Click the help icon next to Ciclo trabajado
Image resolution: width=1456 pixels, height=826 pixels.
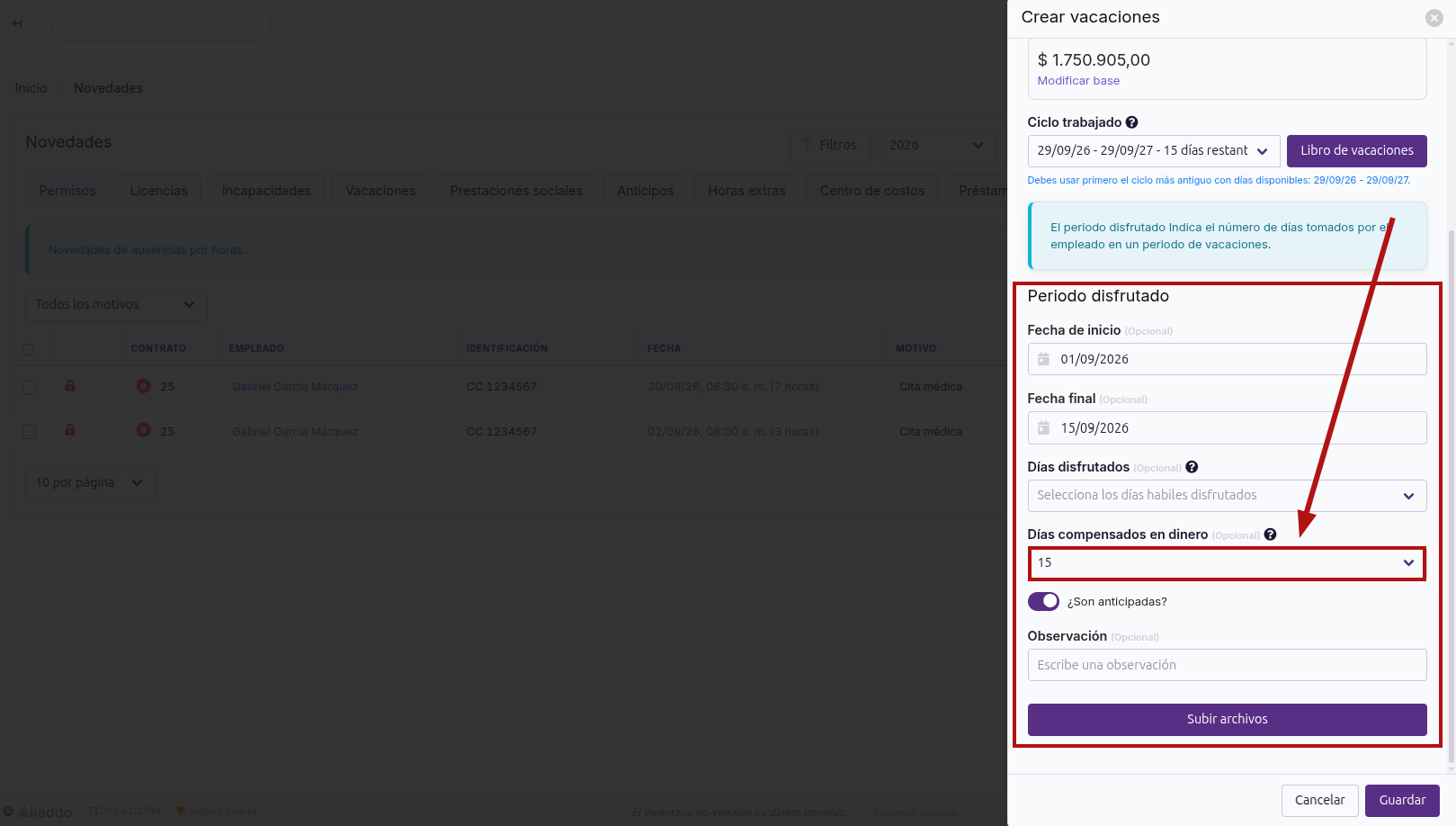[x=1131, y=122]
